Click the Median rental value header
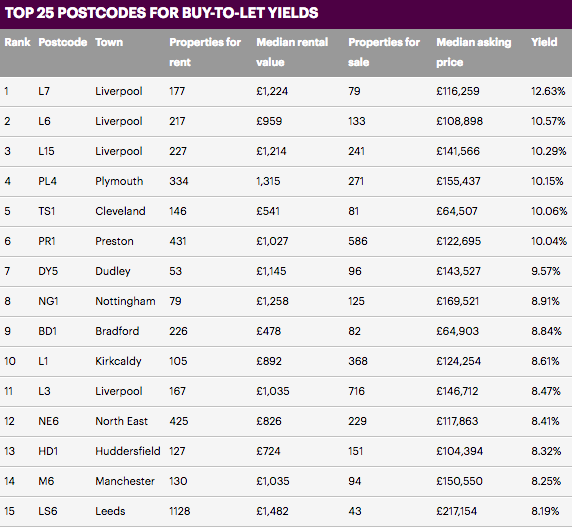 [292, 52]
